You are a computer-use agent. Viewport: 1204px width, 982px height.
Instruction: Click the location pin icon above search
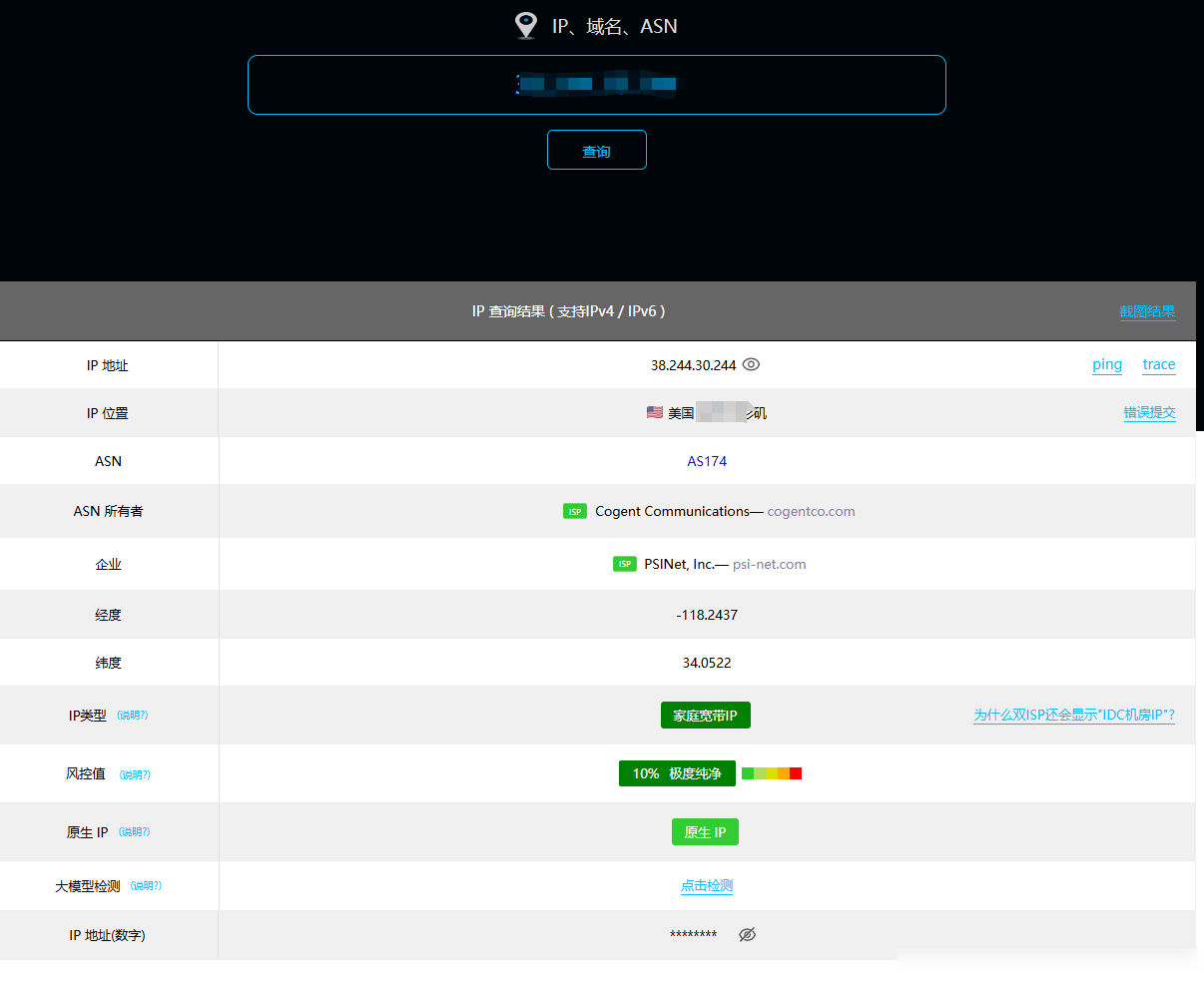pos(526,26)
